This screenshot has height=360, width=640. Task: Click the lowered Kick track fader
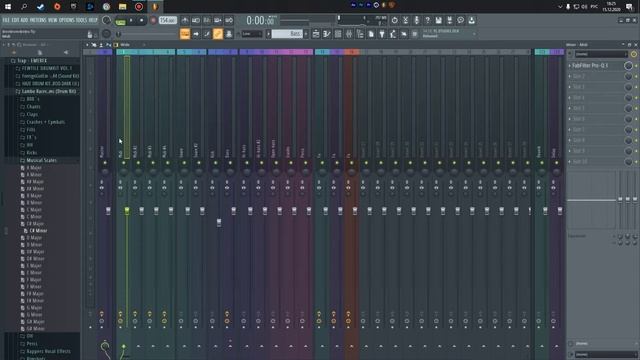[219, 222]
